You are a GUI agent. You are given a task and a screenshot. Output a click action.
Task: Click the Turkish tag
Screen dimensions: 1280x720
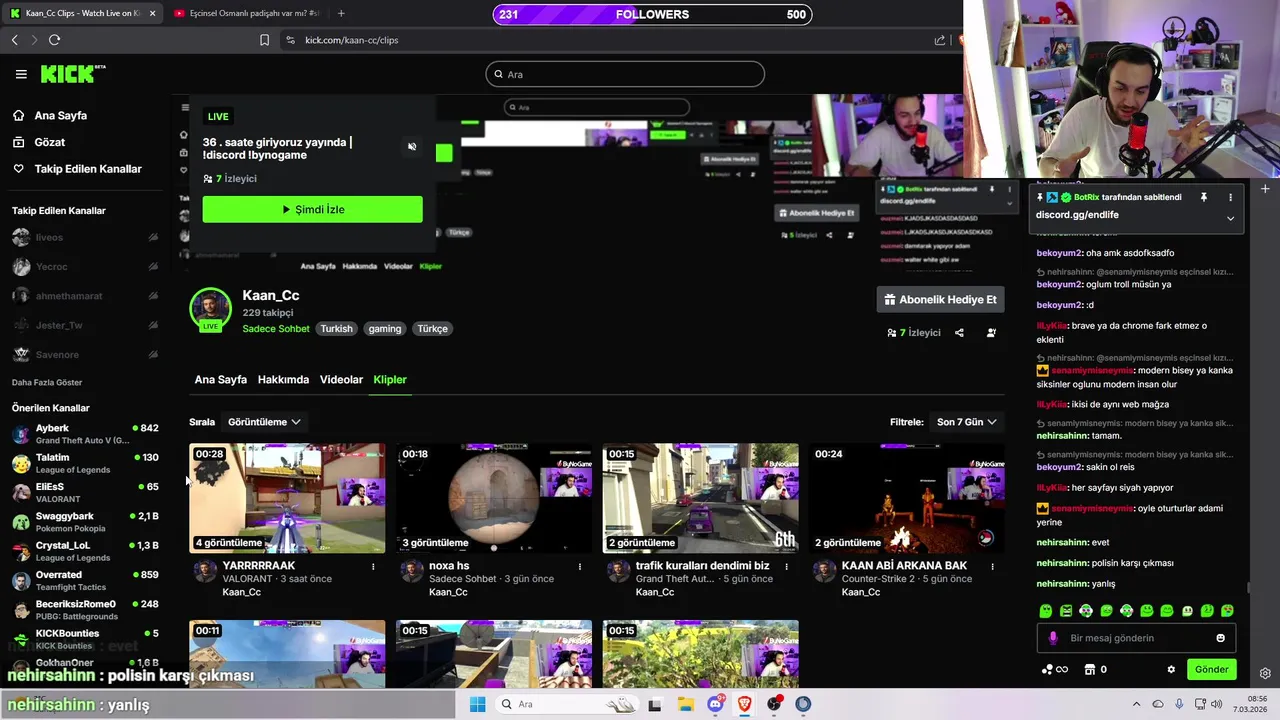(336, 329)
